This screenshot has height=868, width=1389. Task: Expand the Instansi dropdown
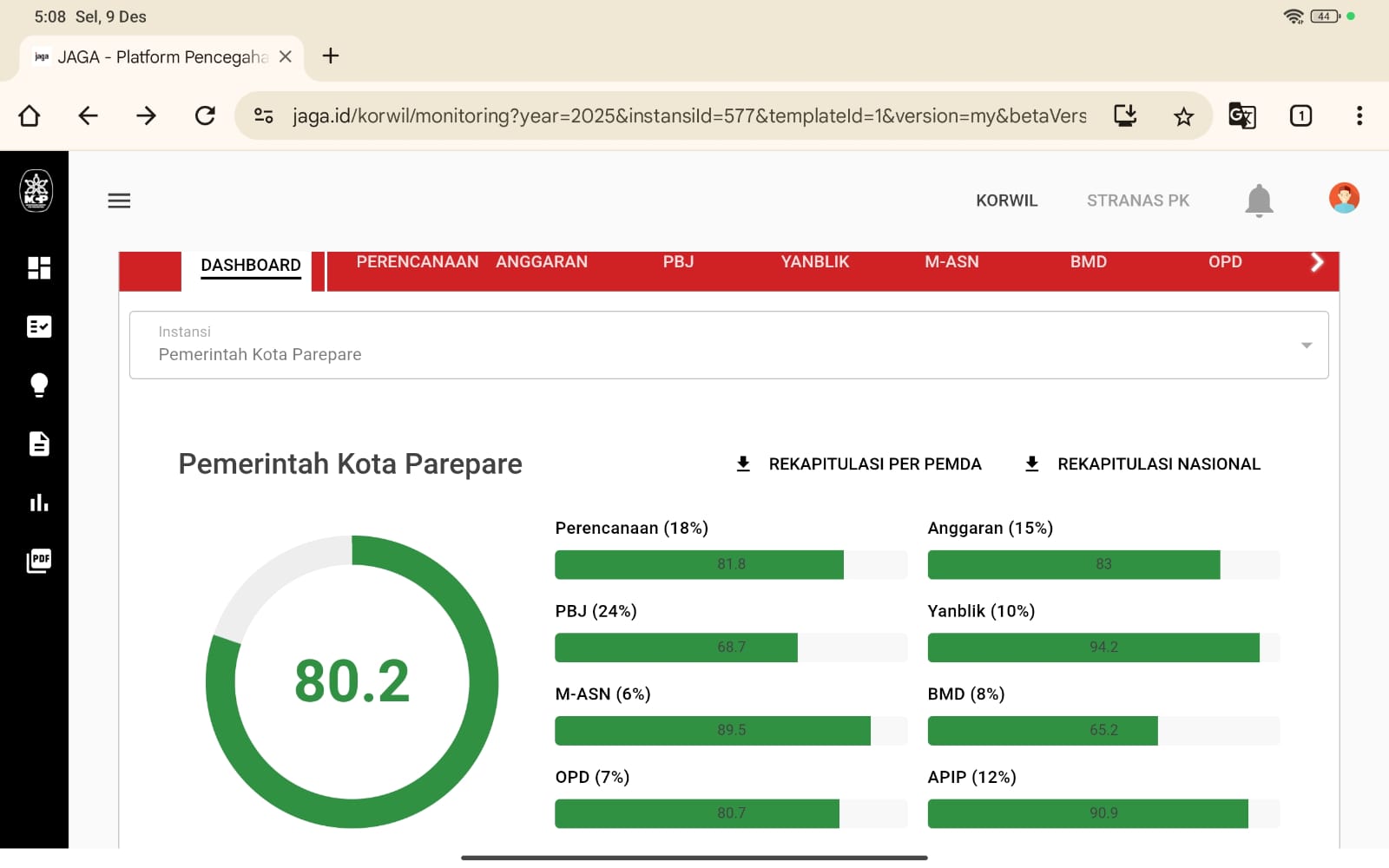click(1306, 345)
